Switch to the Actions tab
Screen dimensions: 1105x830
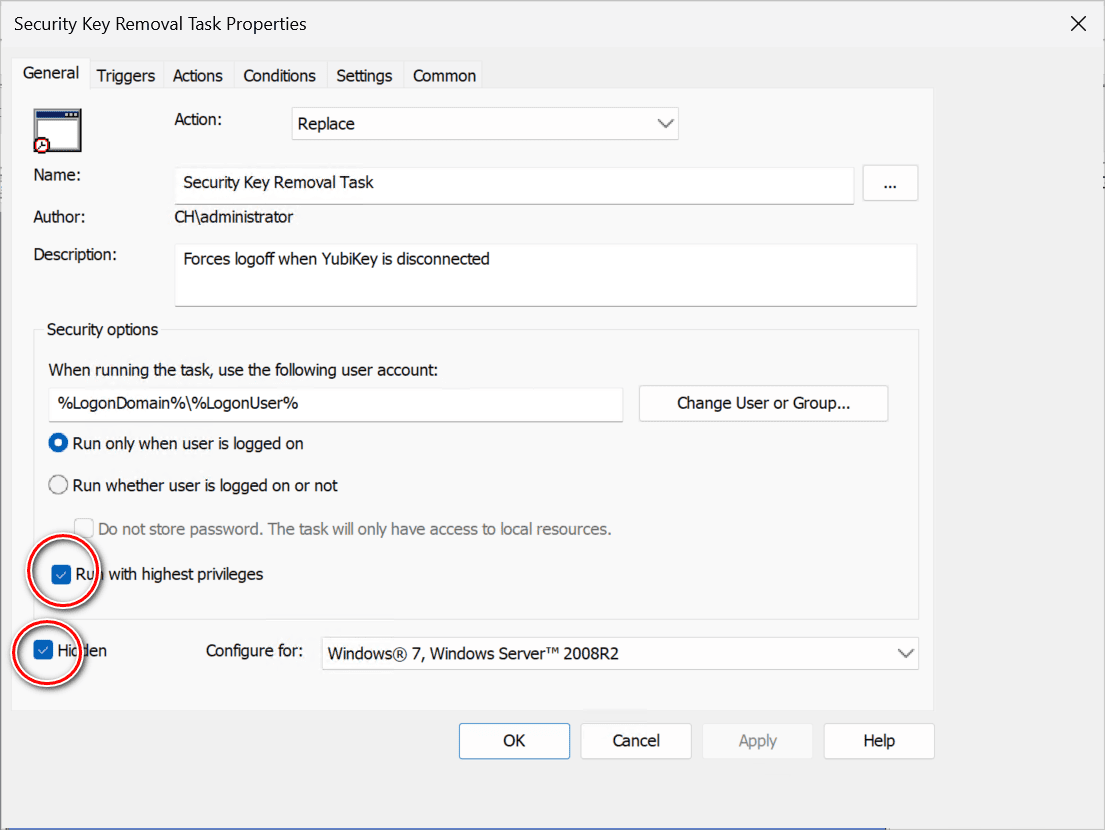(197, 74)
